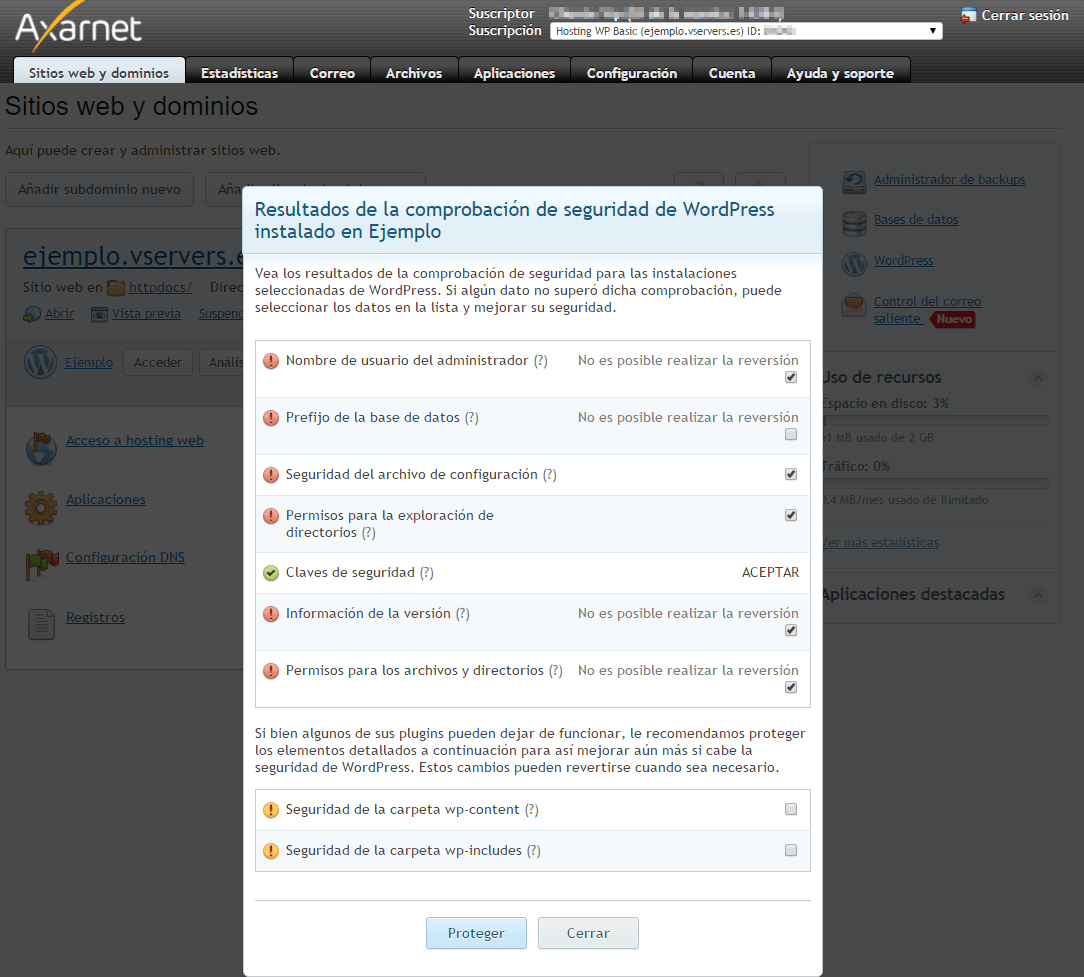Click the Proteger button
1084x977 pixels.
(476, 933)
